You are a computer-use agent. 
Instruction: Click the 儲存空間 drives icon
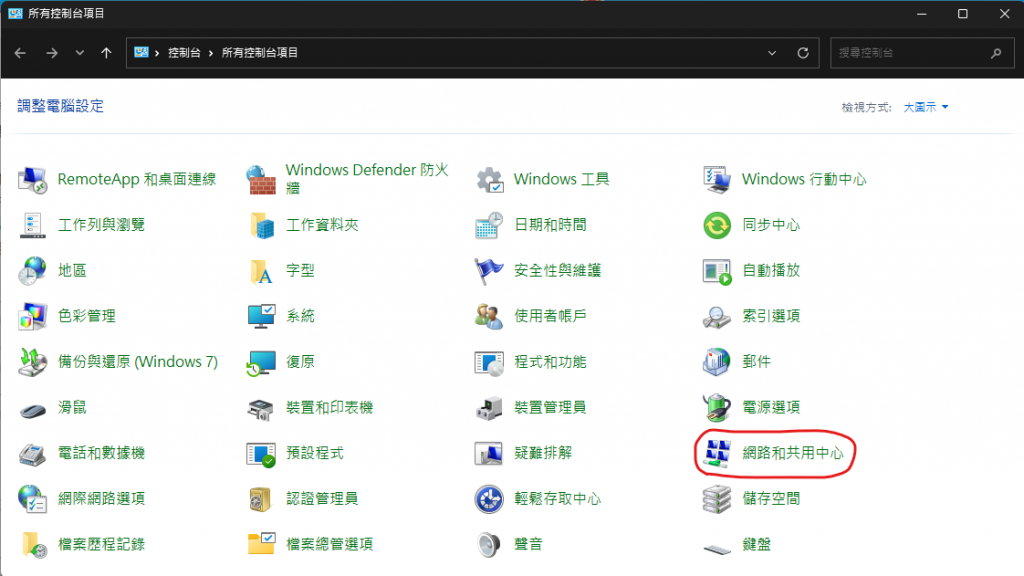tap(717, 500)
